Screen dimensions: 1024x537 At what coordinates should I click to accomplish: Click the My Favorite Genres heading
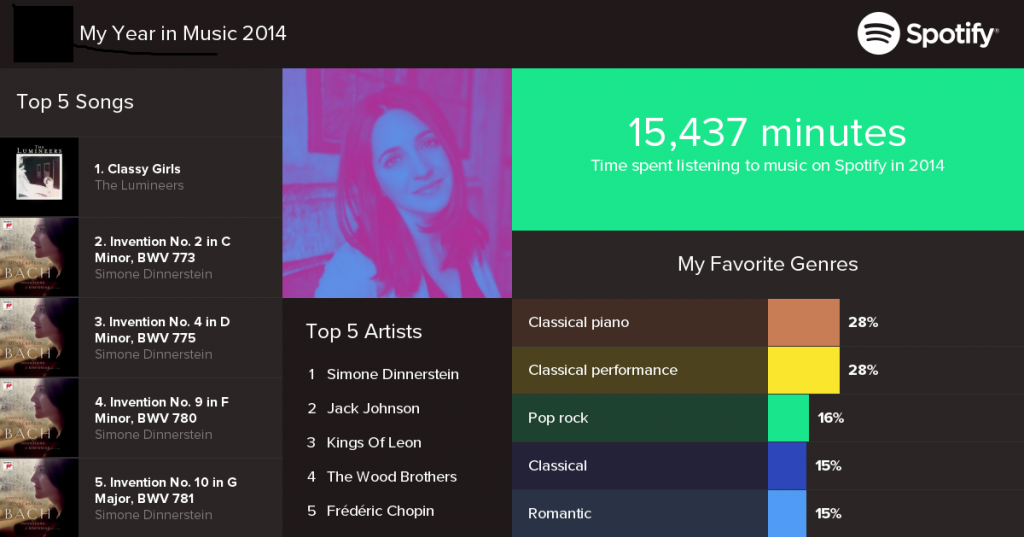click(767, 264)
